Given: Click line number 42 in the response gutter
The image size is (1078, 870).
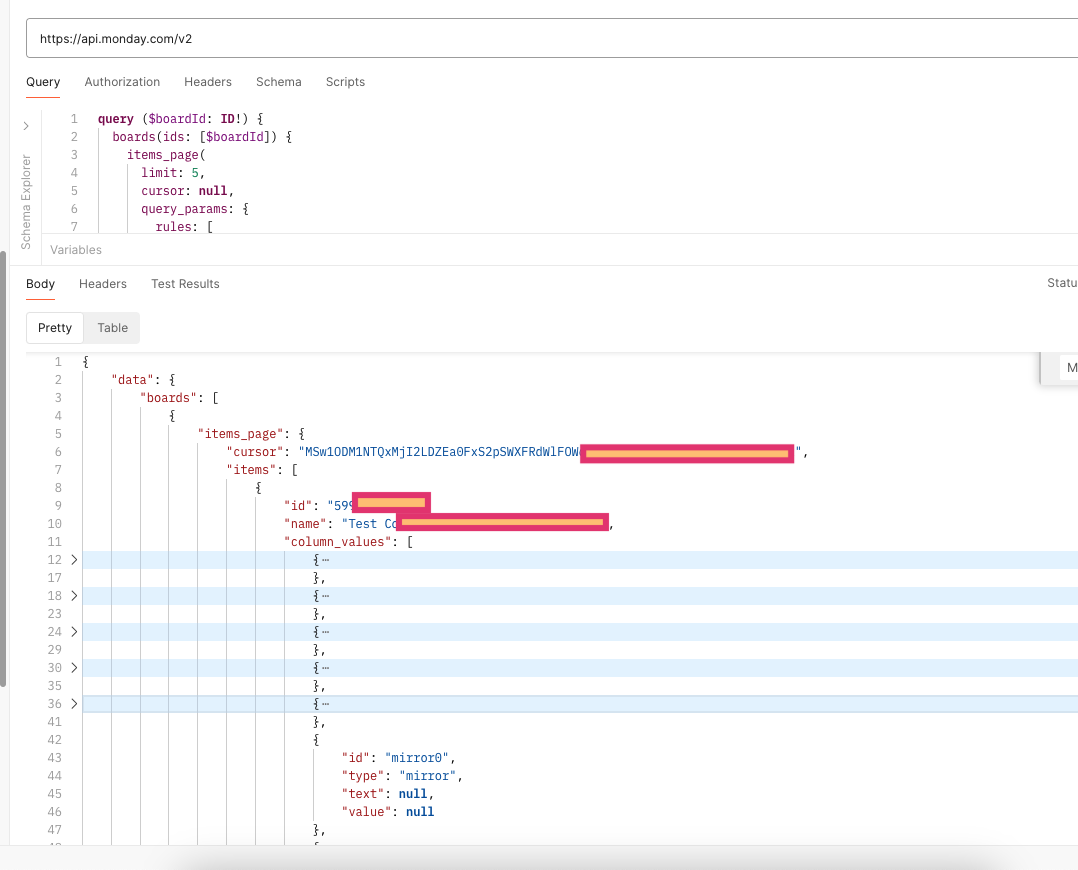Looking at the screenshot, I should click(54, 740).
